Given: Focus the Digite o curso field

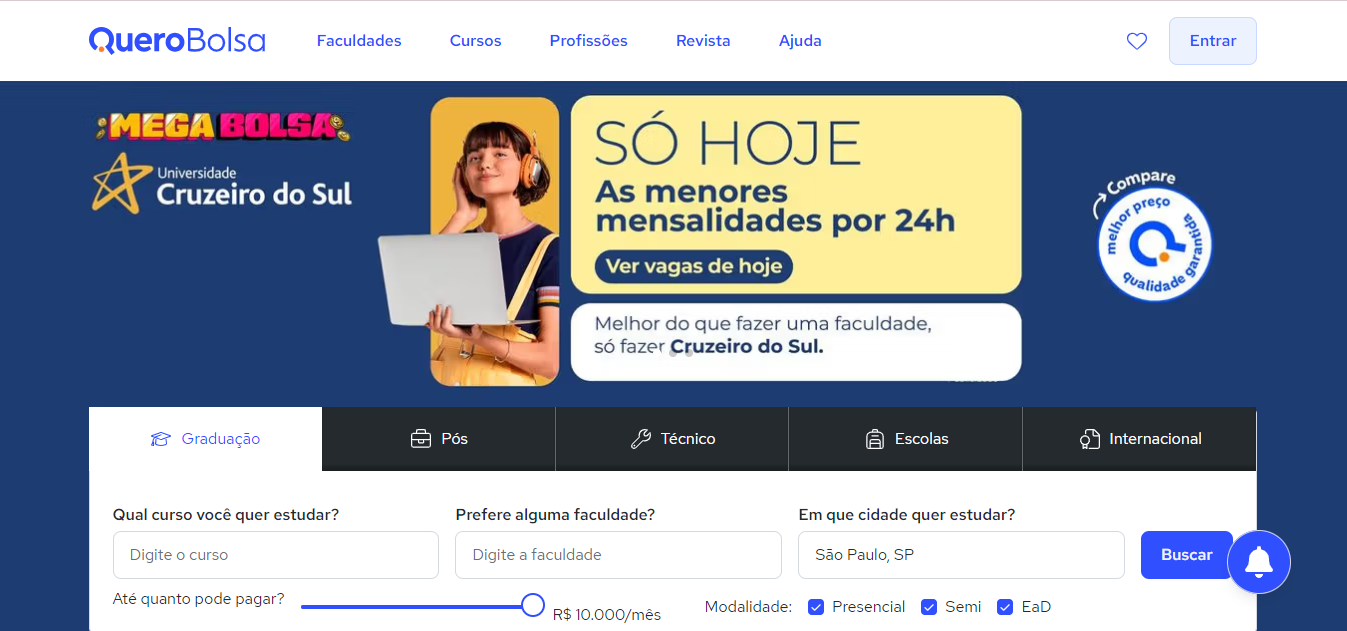Looking at the screenshot, I should tap(276, 555).
